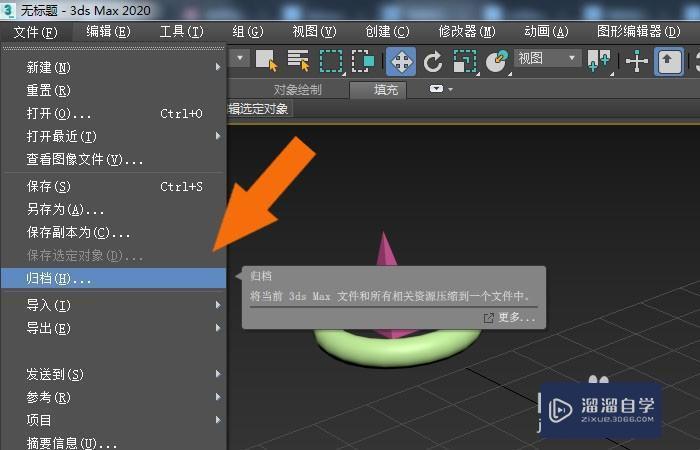The image size is (700, 450).
Task: Open the 文件(F) menu
Action: [36, 32]
